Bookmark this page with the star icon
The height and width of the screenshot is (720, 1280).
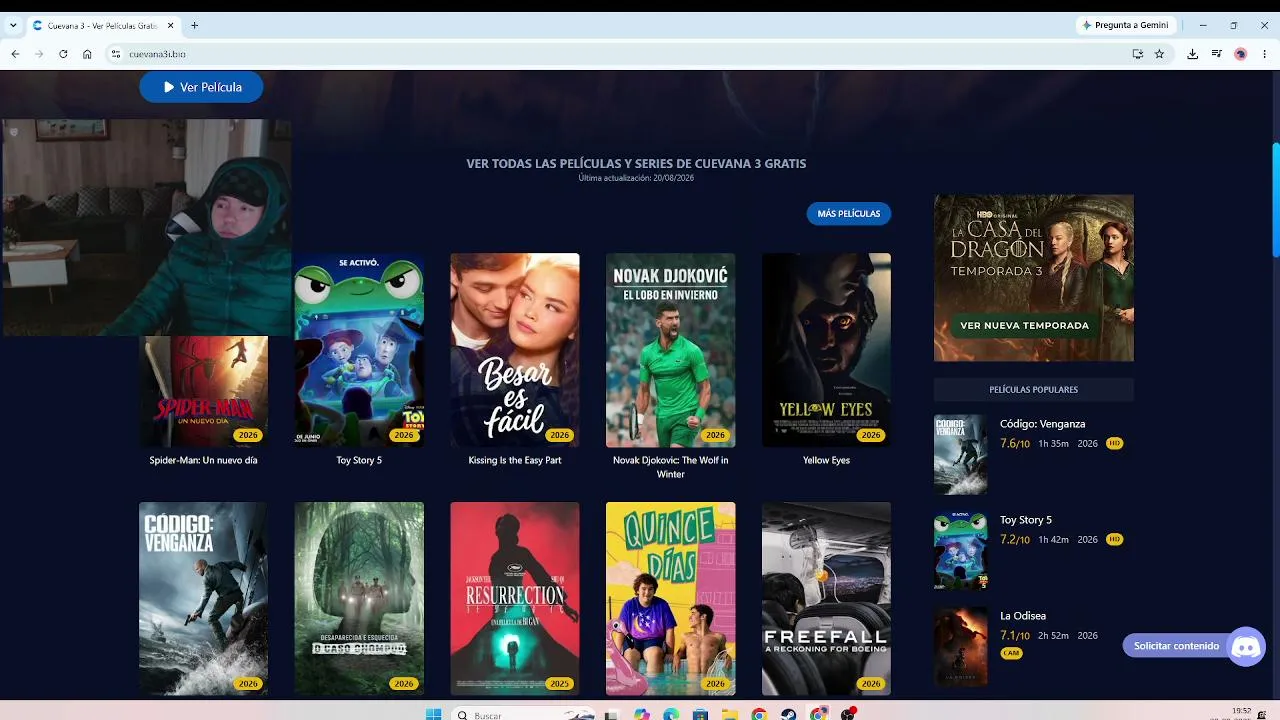click(1159, 54)
